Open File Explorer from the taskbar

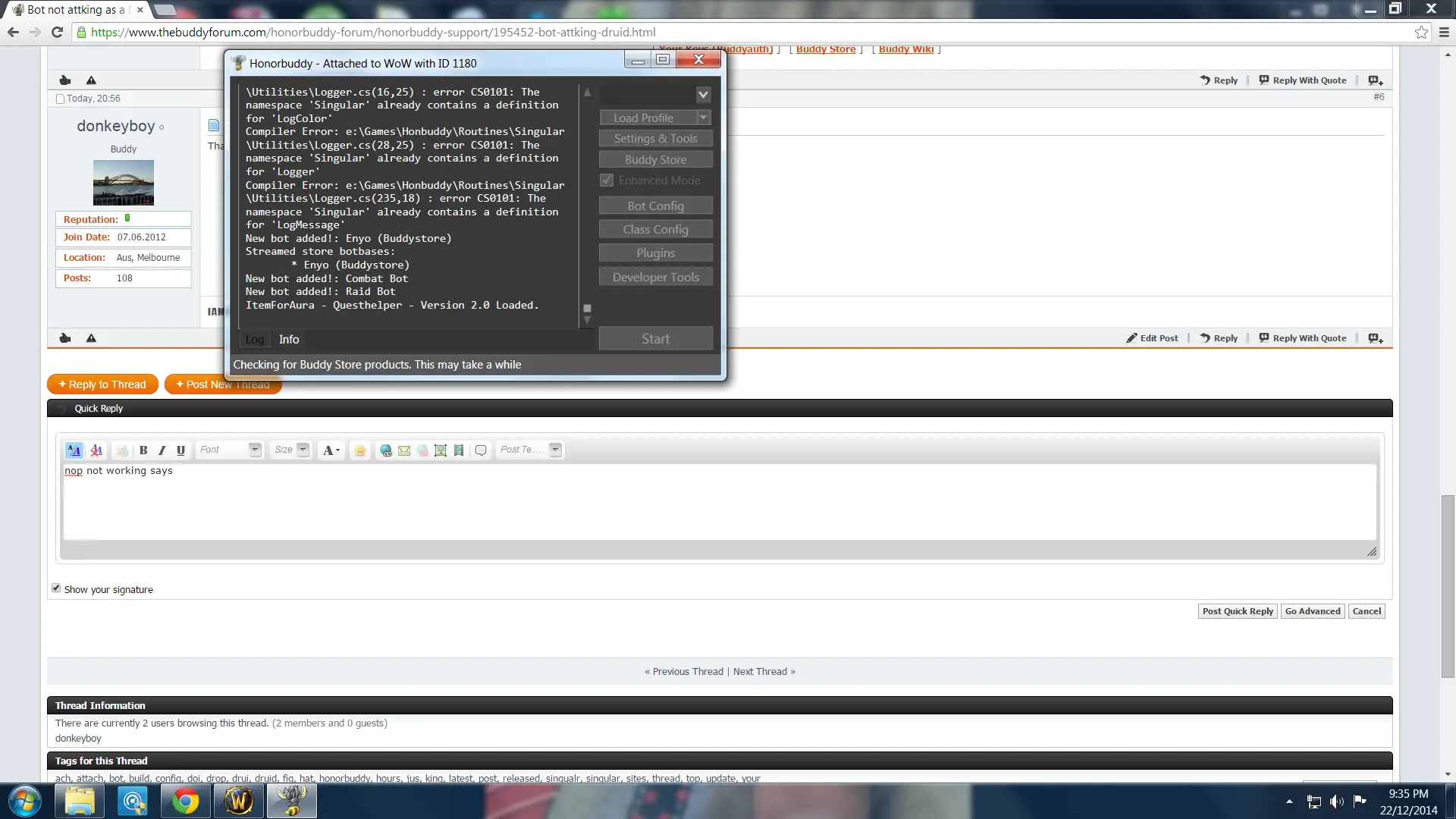point(80,801)
